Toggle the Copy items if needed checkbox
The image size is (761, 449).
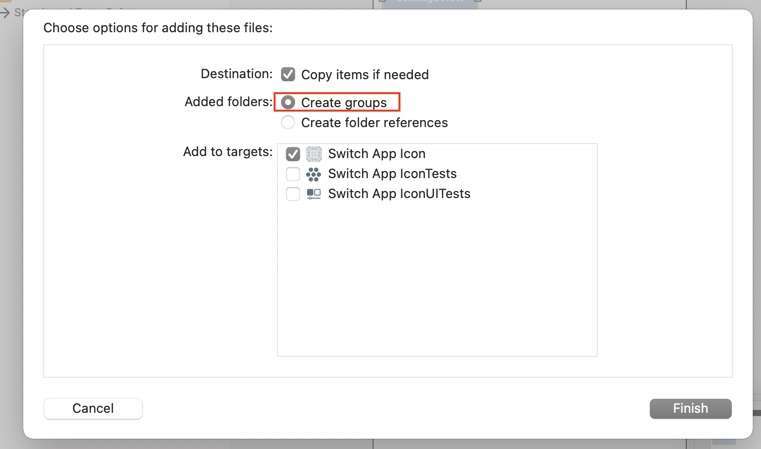[288, 74]
